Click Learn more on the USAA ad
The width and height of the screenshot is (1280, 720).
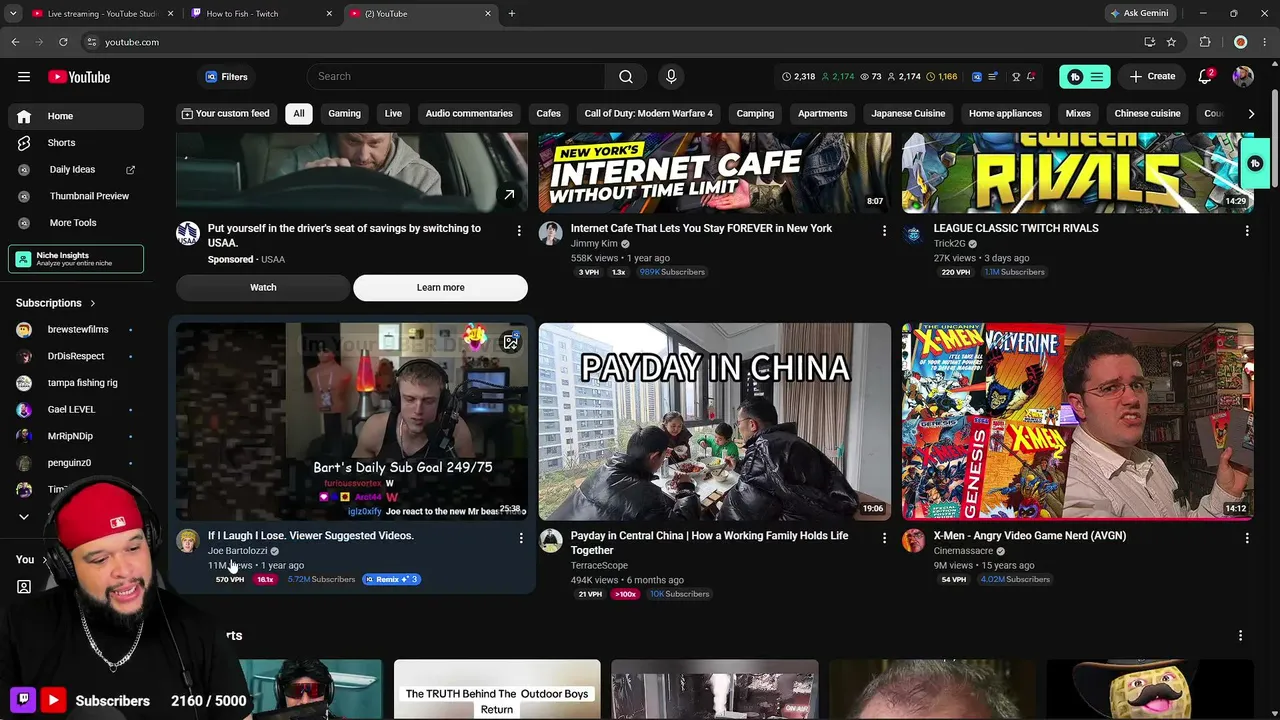point(440,288)
